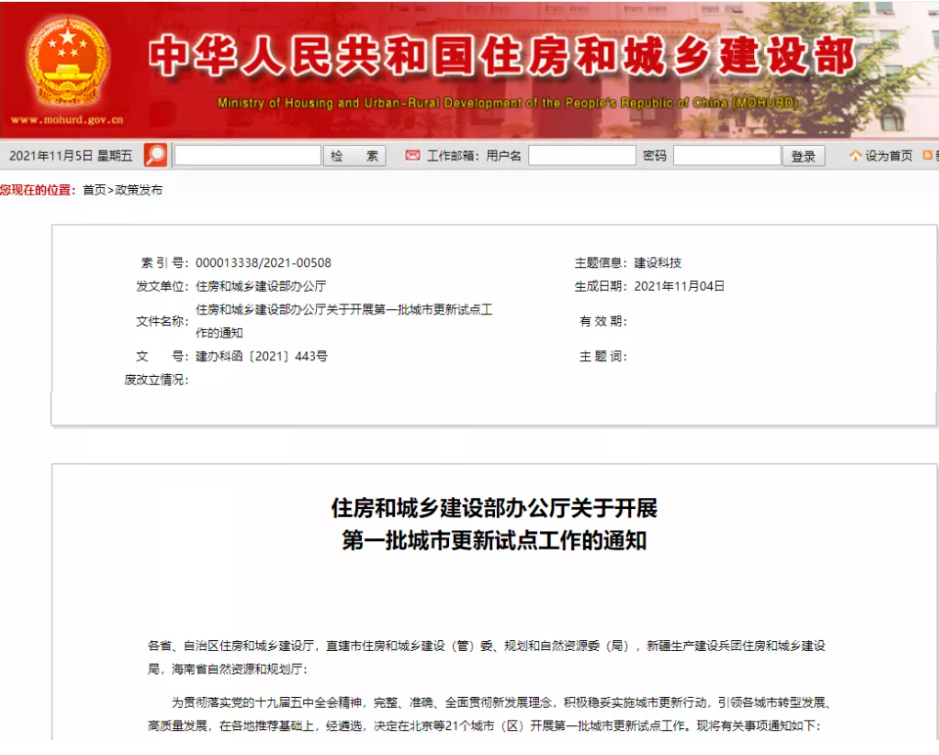Click the 工作邮箱 label

click(x=453, y=156)
